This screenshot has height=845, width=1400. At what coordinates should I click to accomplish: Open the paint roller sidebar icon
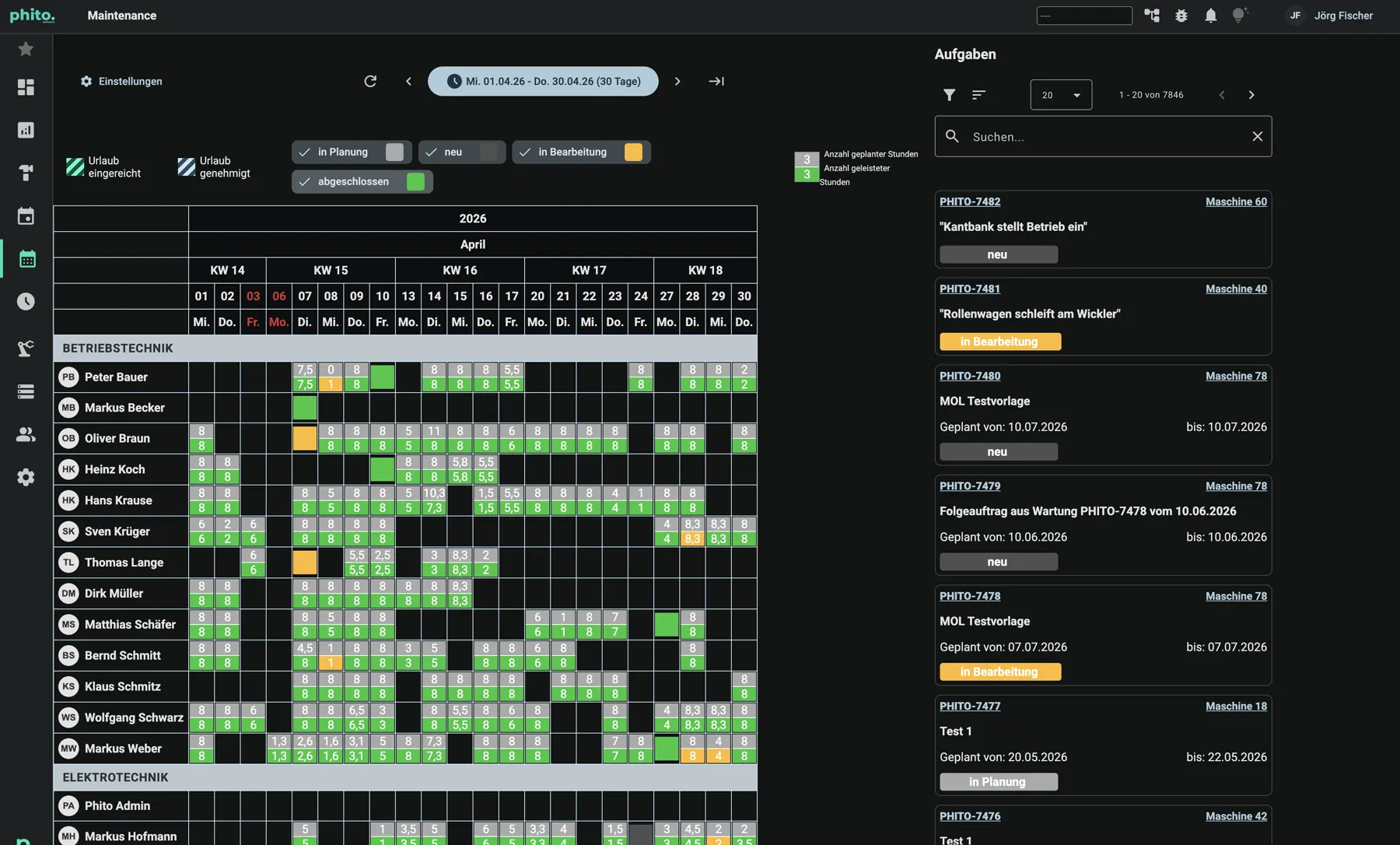point(26,173)
